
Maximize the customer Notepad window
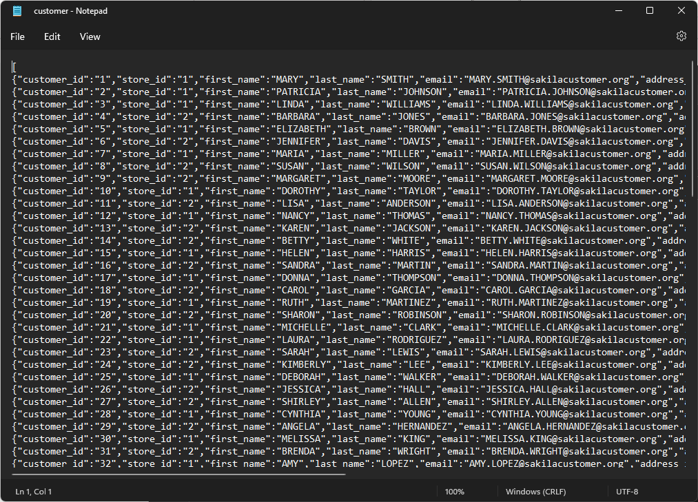click(x=649, y=11)
